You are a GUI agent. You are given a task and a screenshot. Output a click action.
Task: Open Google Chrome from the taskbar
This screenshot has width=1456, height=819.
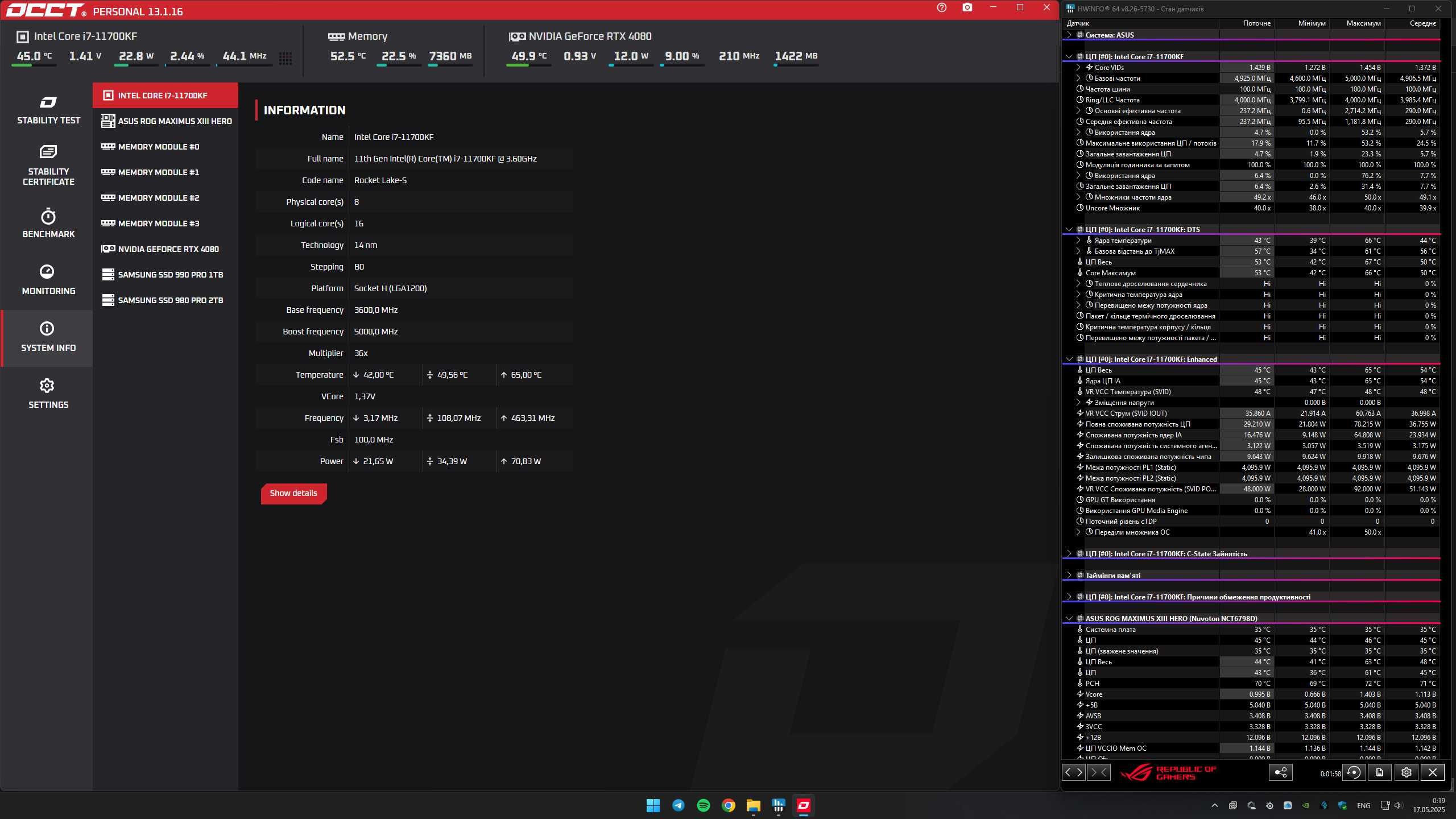[x=728, y=805]
